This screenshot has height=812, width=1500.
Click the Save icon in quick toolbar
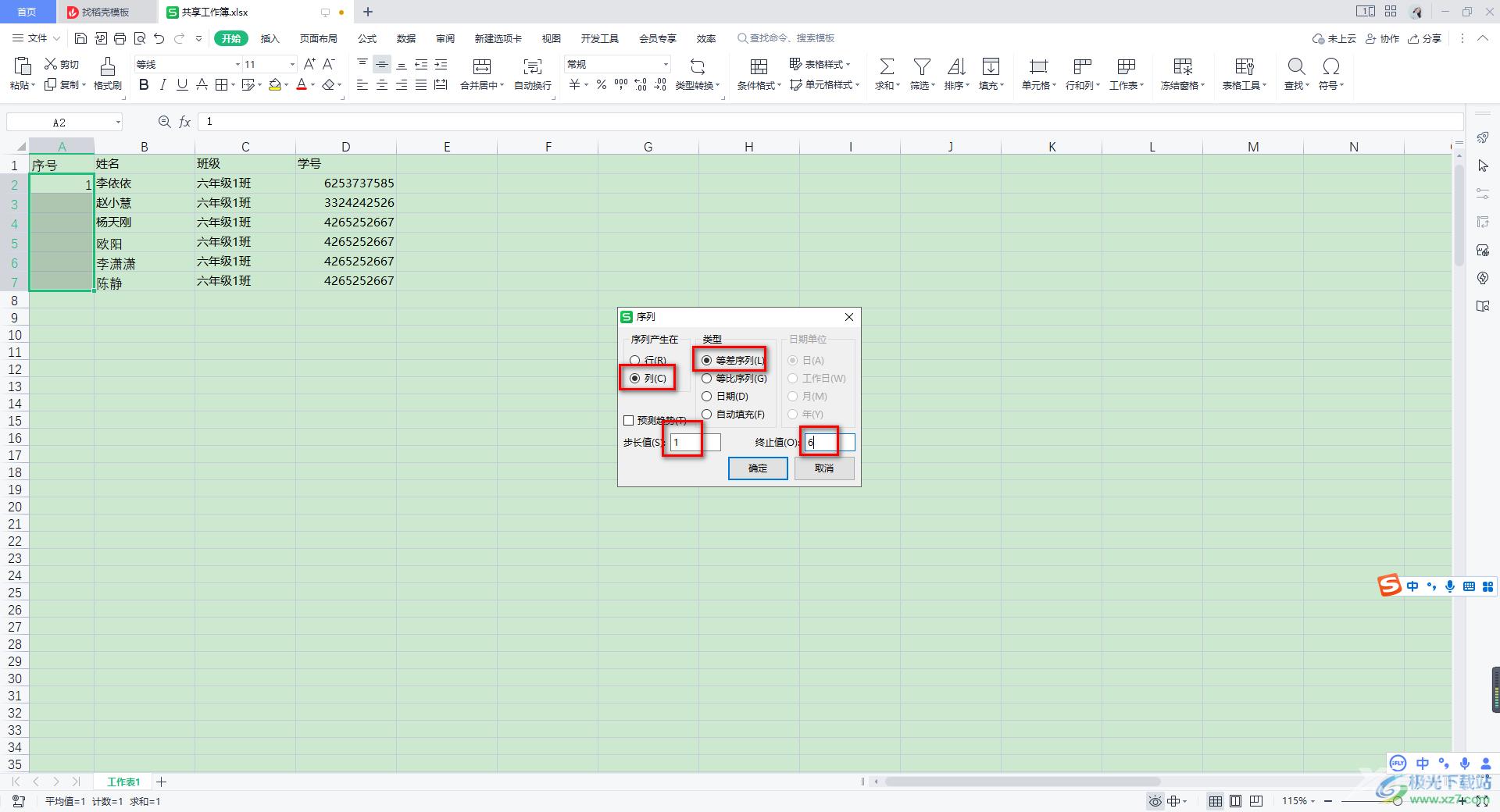tap(80, 38)
